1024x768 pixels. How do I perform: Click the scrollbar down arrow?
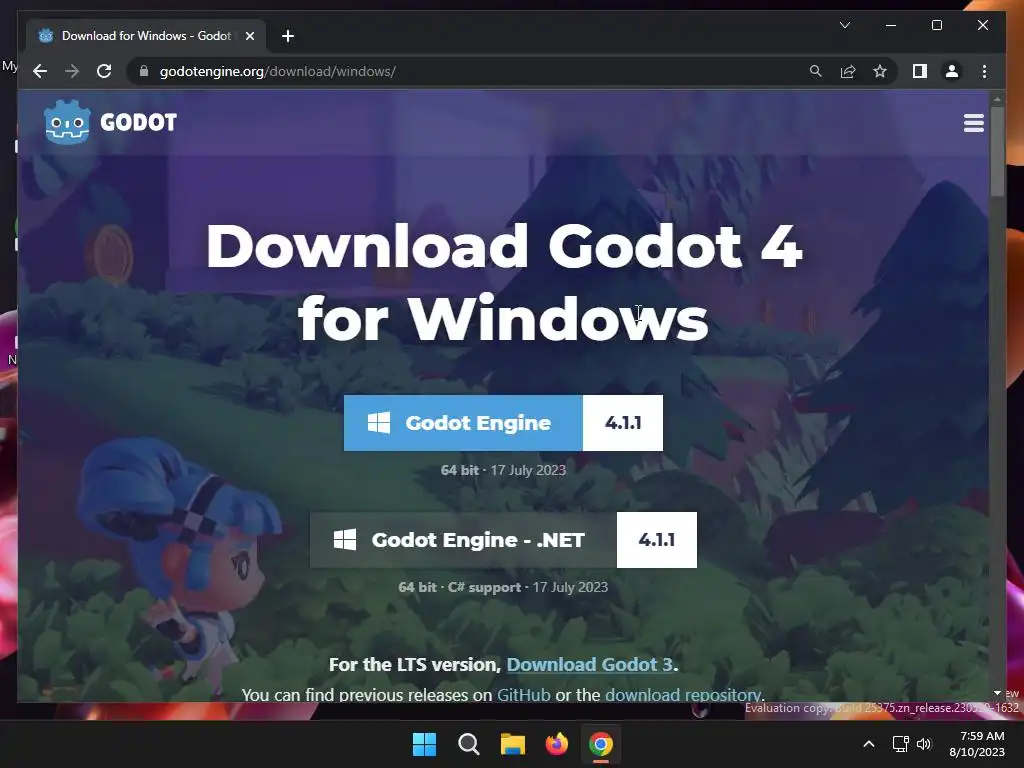point(997,693)
